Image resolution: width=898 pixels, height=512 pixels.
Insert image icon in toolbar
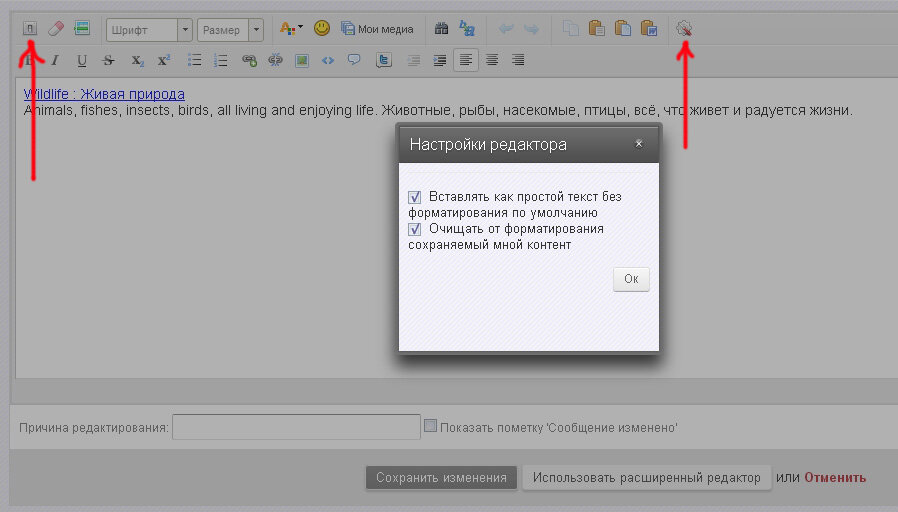click(301, 60)
